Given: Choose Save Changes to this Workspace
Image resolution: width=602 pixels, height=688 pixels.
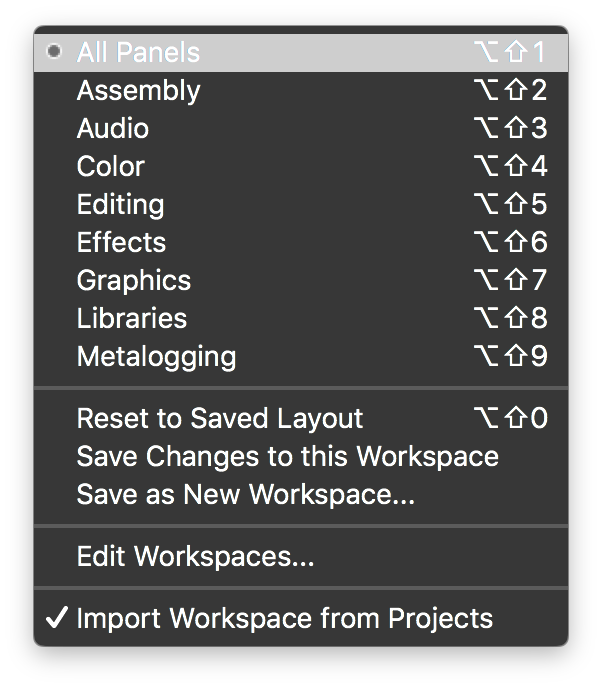Looking at the screenshot, I should point(287,457).
